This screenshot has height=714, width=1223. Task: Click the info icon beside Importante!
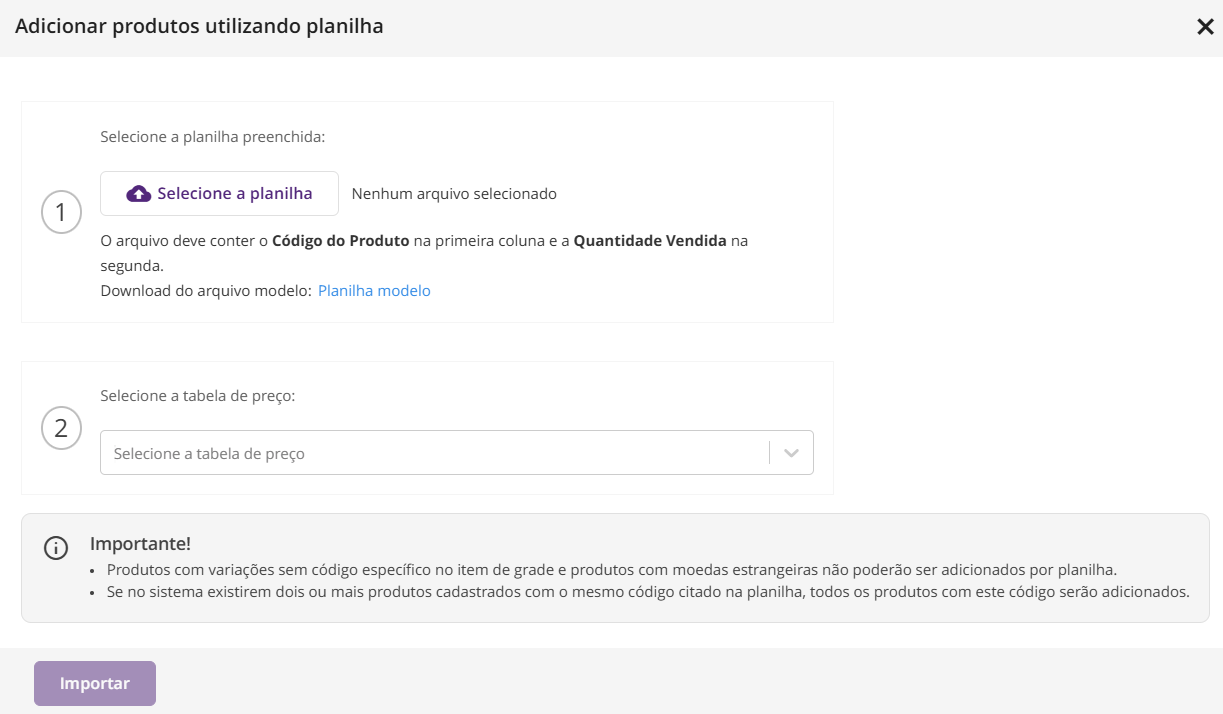(56, 548)
